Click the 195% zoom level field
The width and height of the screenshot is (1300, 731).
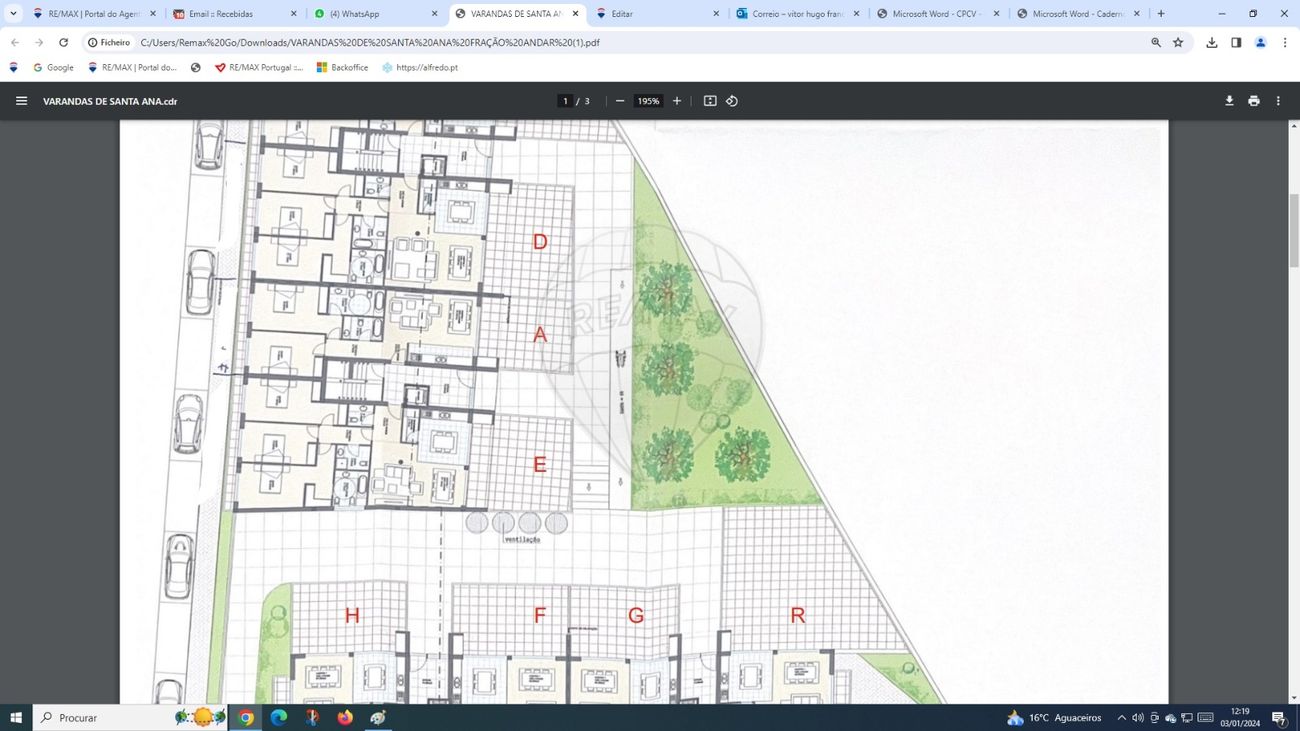pyautogui.click(x=648, y=101)
